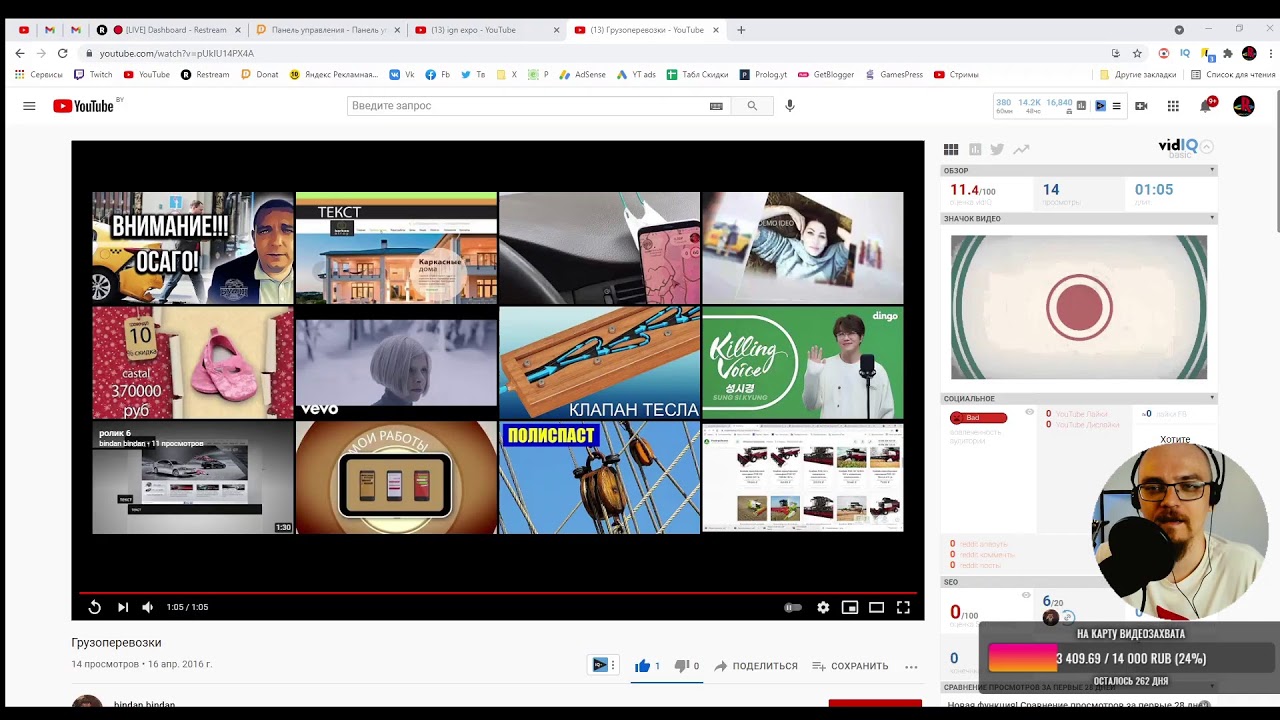The image size is (1280, 720).
Task: Open the vidIQ trend line icon
Action: click(1021, 149)
